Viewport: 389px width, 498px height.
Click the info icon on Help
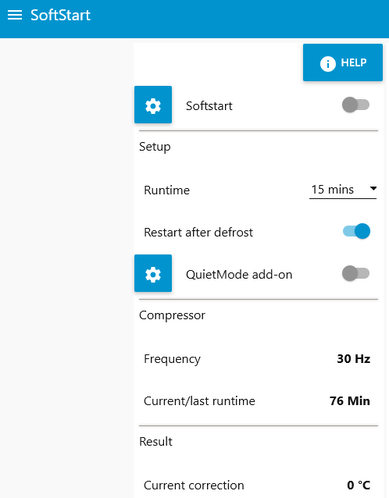(x=328, y=63)
